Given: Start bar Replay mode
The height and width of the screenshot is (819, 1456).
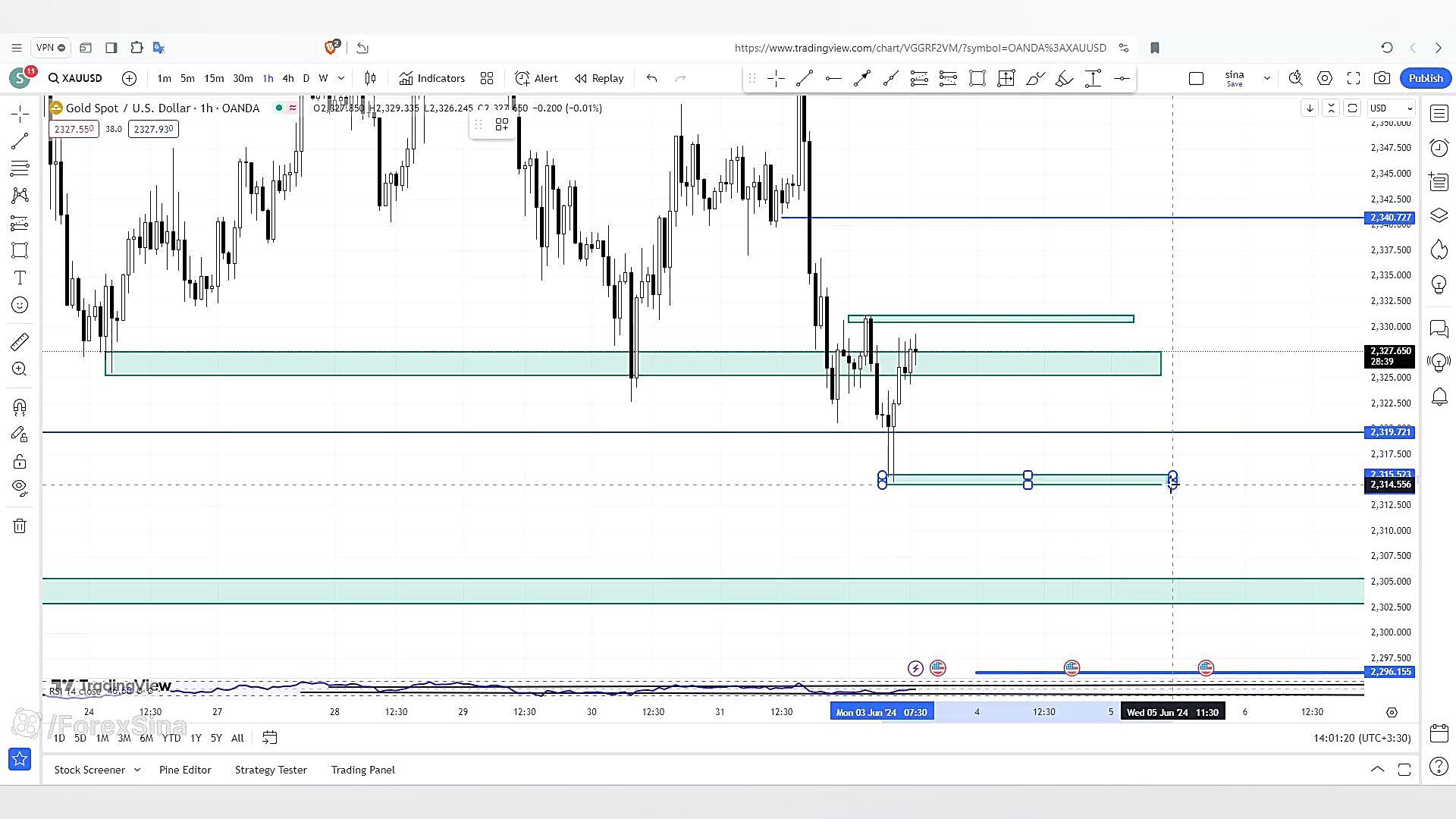Looking at the screenshot, I should coord(599,78).
